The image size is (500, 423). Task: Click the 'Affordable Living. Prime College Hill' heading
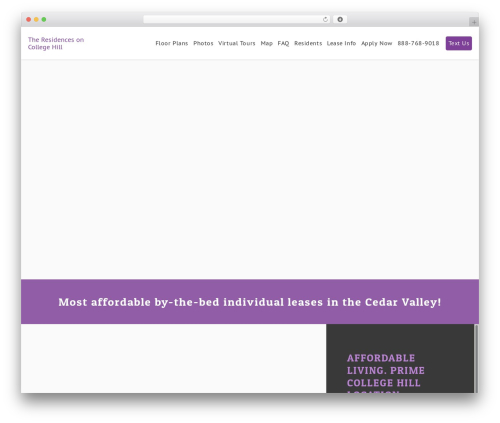[x=386, y=373]
